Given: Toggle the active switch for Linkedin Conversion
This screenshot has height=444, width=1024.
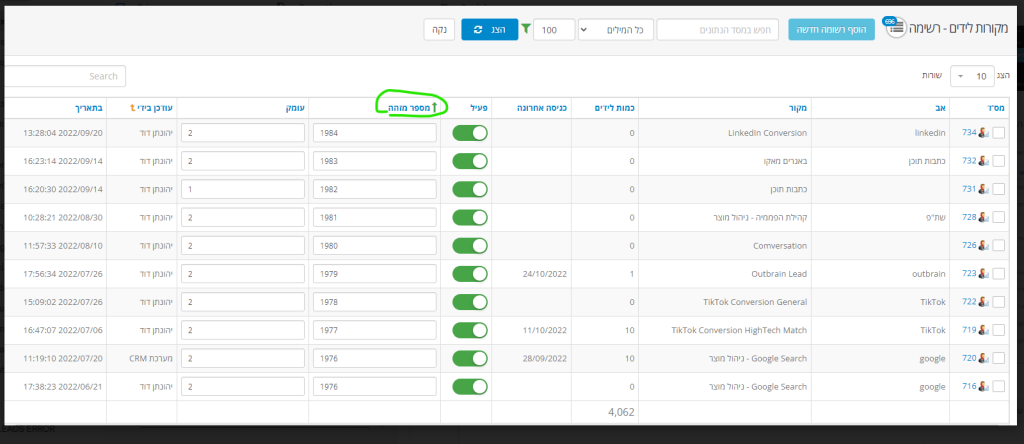Looking at the screenshot, I should tap(469, 133).
